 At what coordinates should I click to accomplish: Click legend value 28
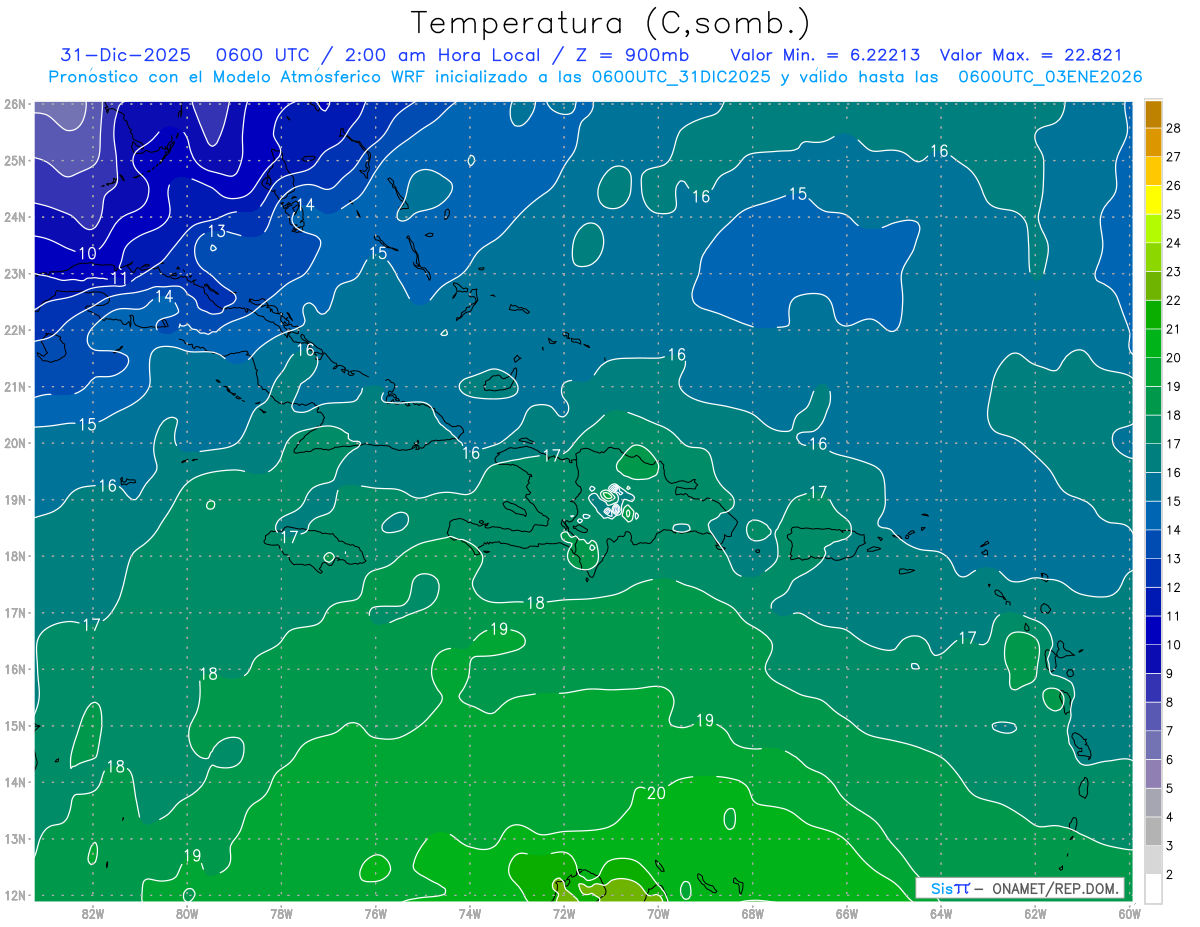point(1173,128)
